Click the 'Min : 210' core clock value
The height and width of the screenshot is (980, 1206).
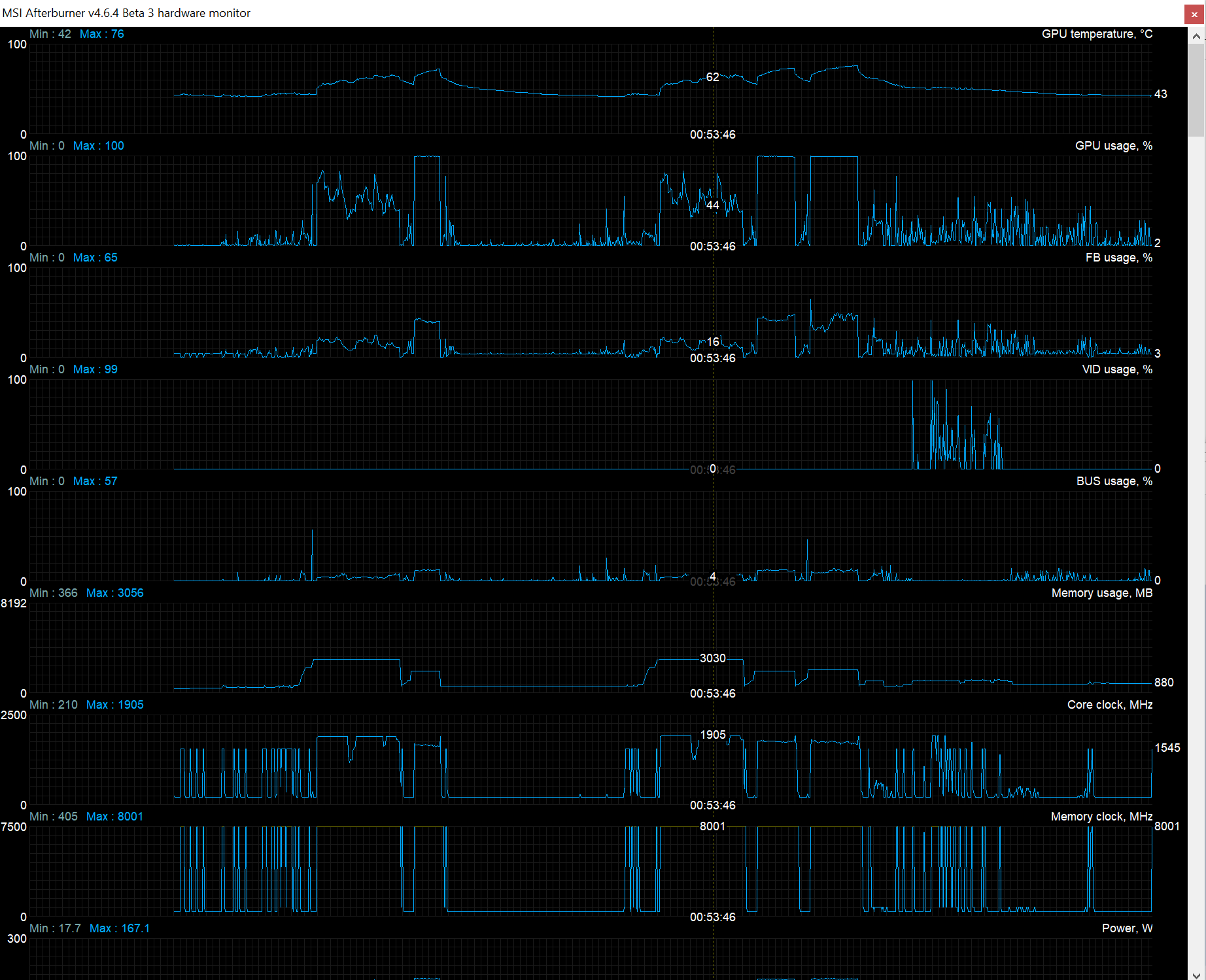(x=54, y=705)
